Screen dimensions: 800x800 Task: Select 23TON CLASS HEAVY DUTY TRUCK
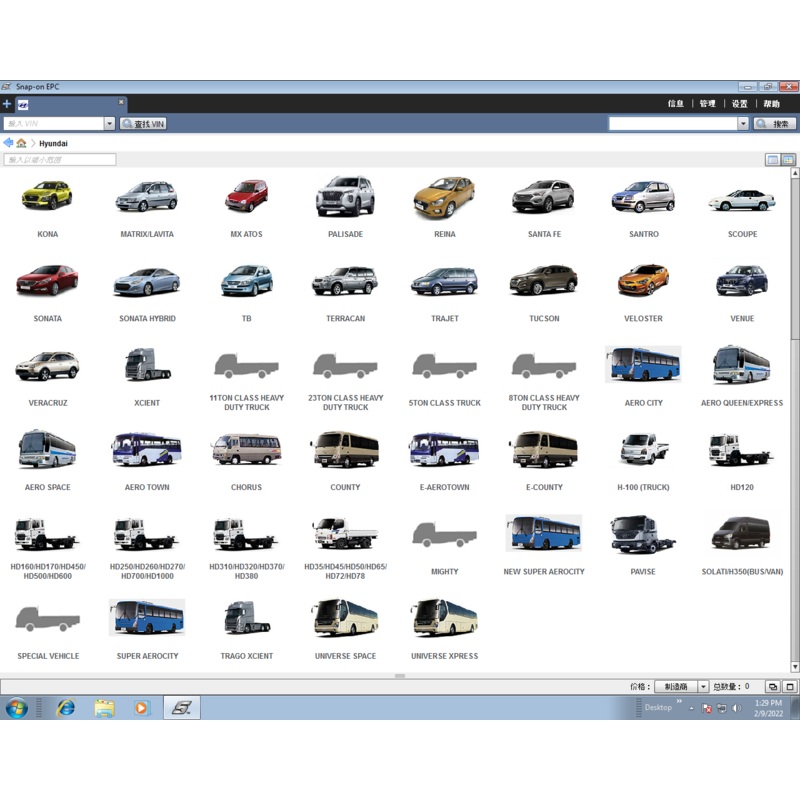(345, 365)
